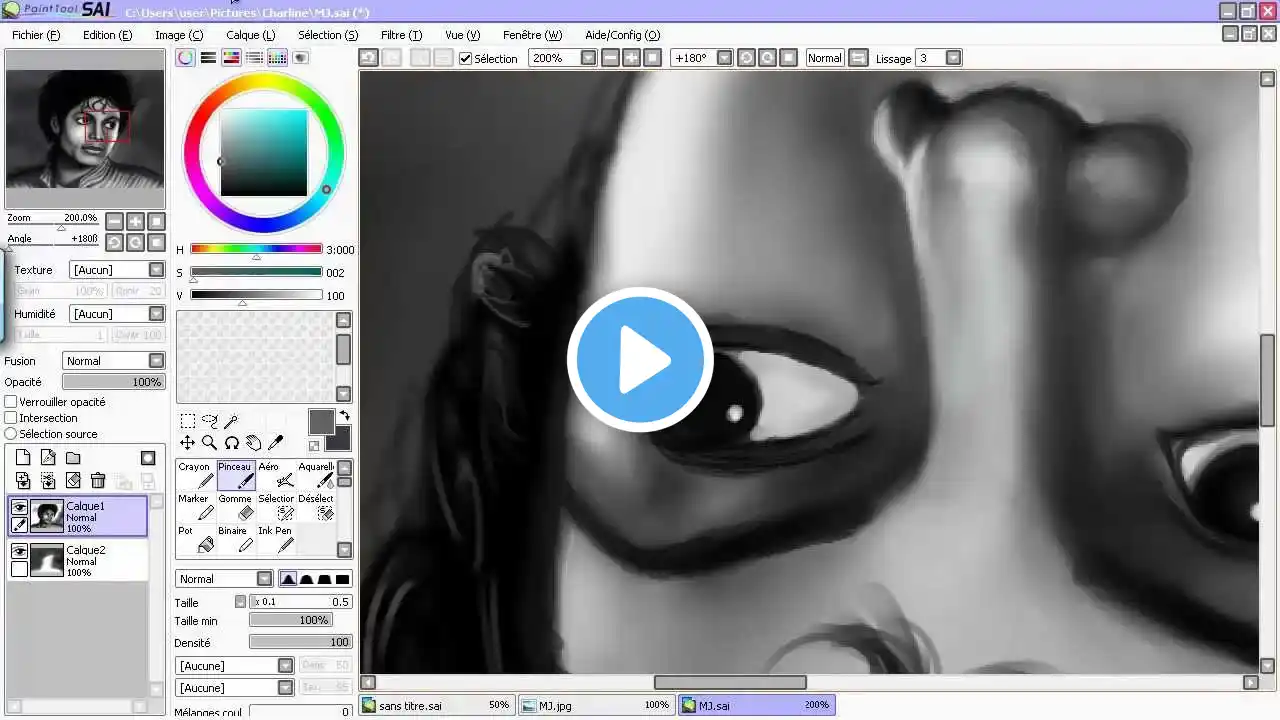Select the Crayon tool
1280x720 pixels.
click(x=196, y=475)
